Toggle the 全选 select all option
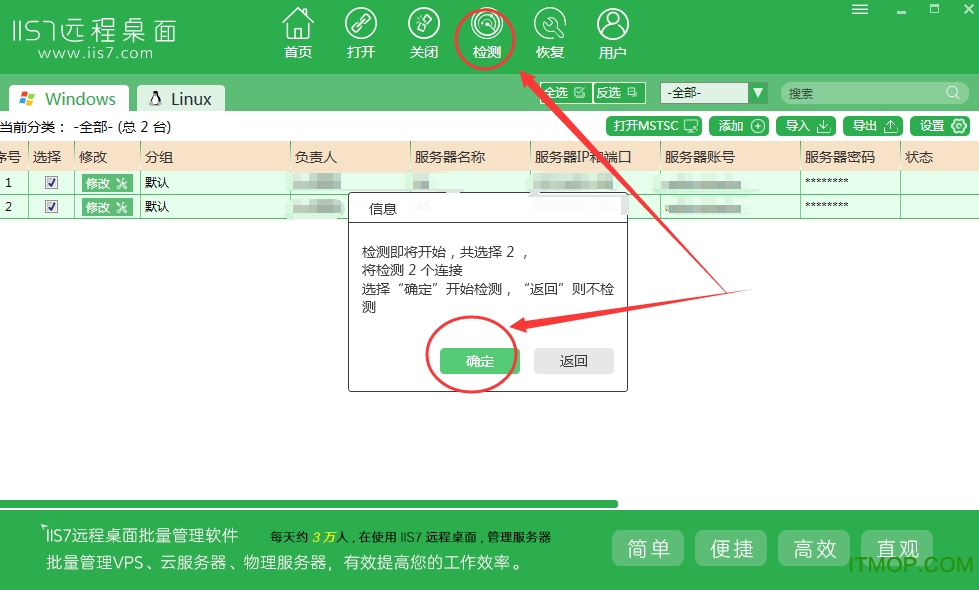 pyautogui.click(x=565, y=93)
